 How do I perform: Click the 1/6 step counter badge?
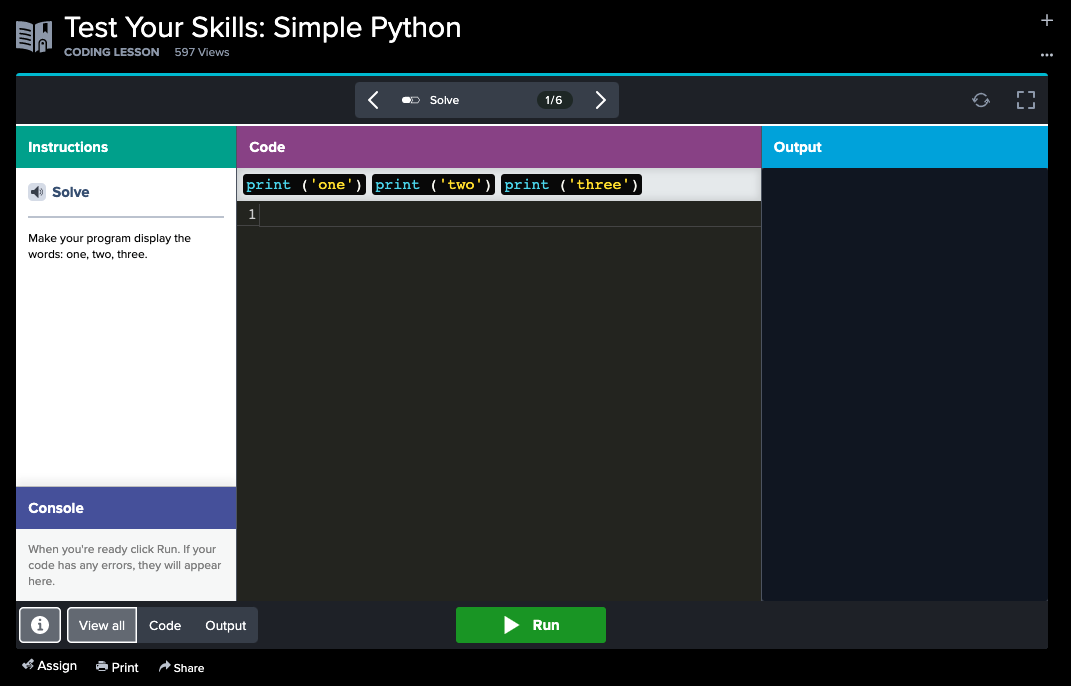[x=554, y=100]
